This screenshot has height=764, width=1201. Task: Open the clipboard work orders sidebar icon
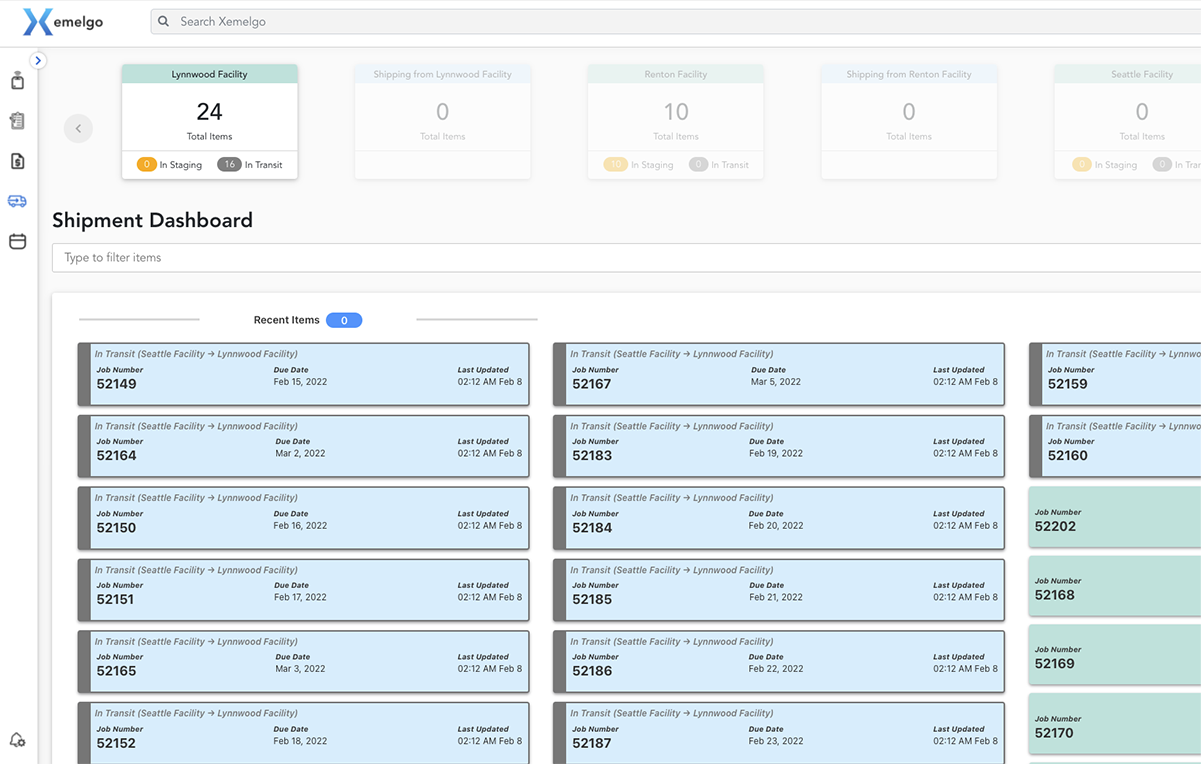pyautogui.click(x=17, y=121)
